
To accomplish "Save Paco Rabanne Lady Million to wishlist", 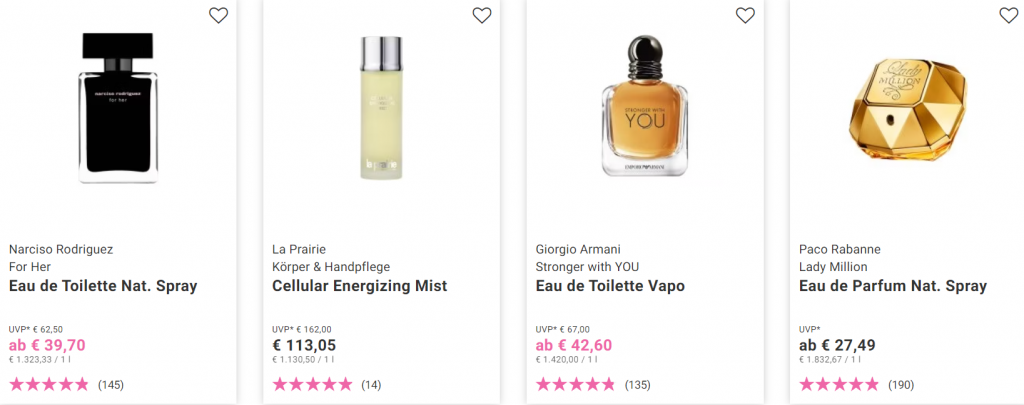I will click(1008, 15).
